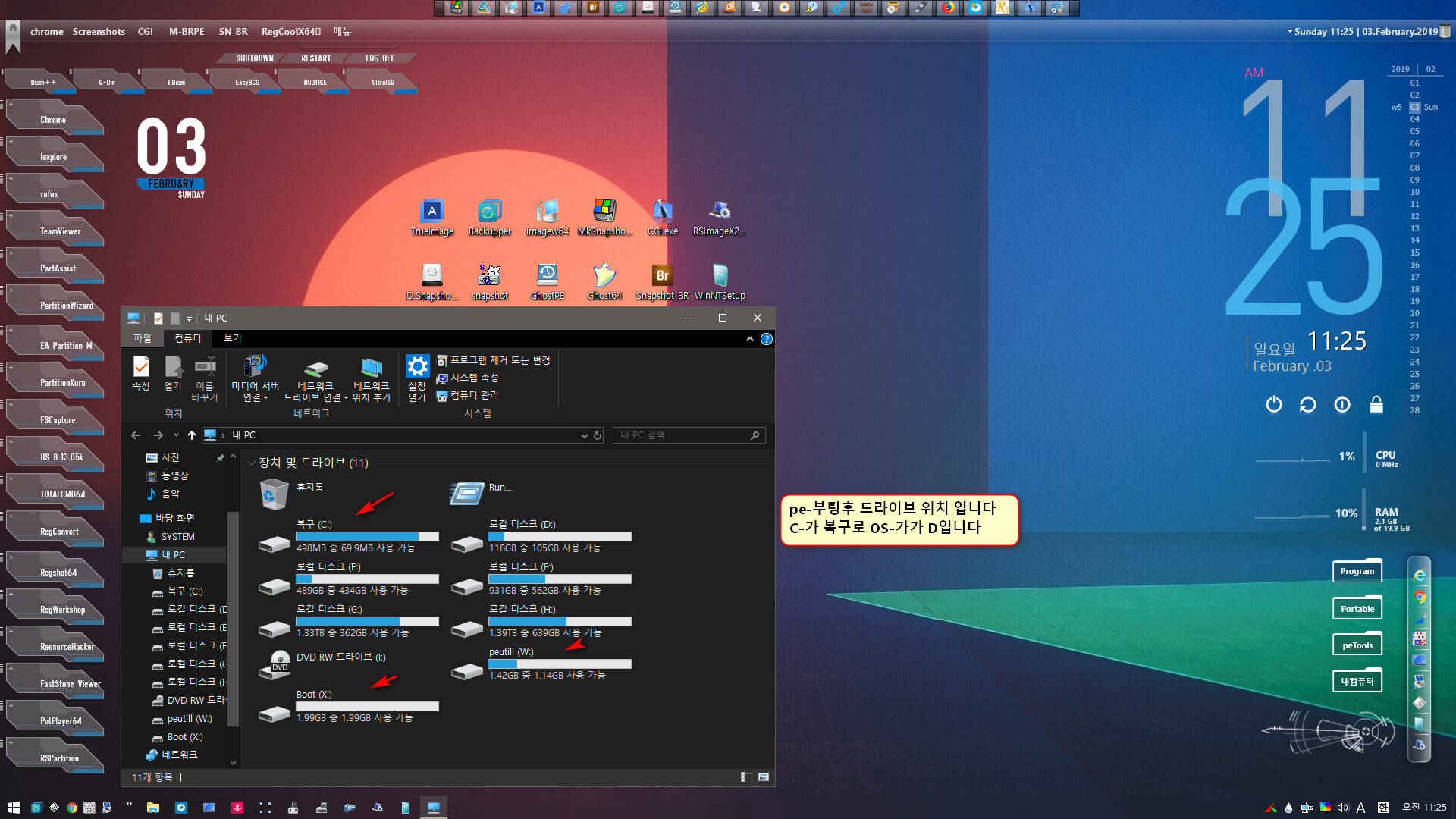Open the help icon in Explorer ribbon
Image resolution: width=1456 pixels, height=819 pixels.
[767, 339]
